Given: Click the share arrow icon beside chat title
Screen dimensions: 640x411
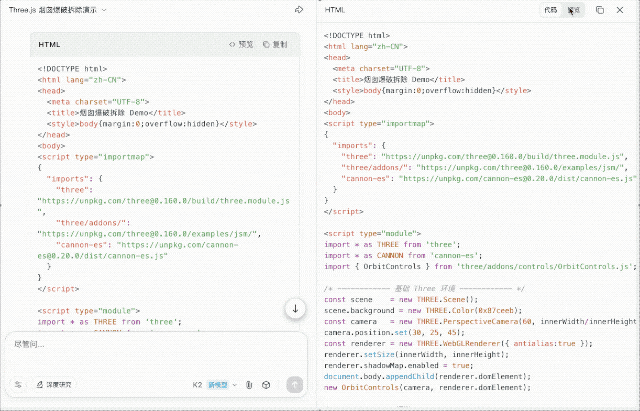Looking at the screenshot, I should (x=299, y=10).
